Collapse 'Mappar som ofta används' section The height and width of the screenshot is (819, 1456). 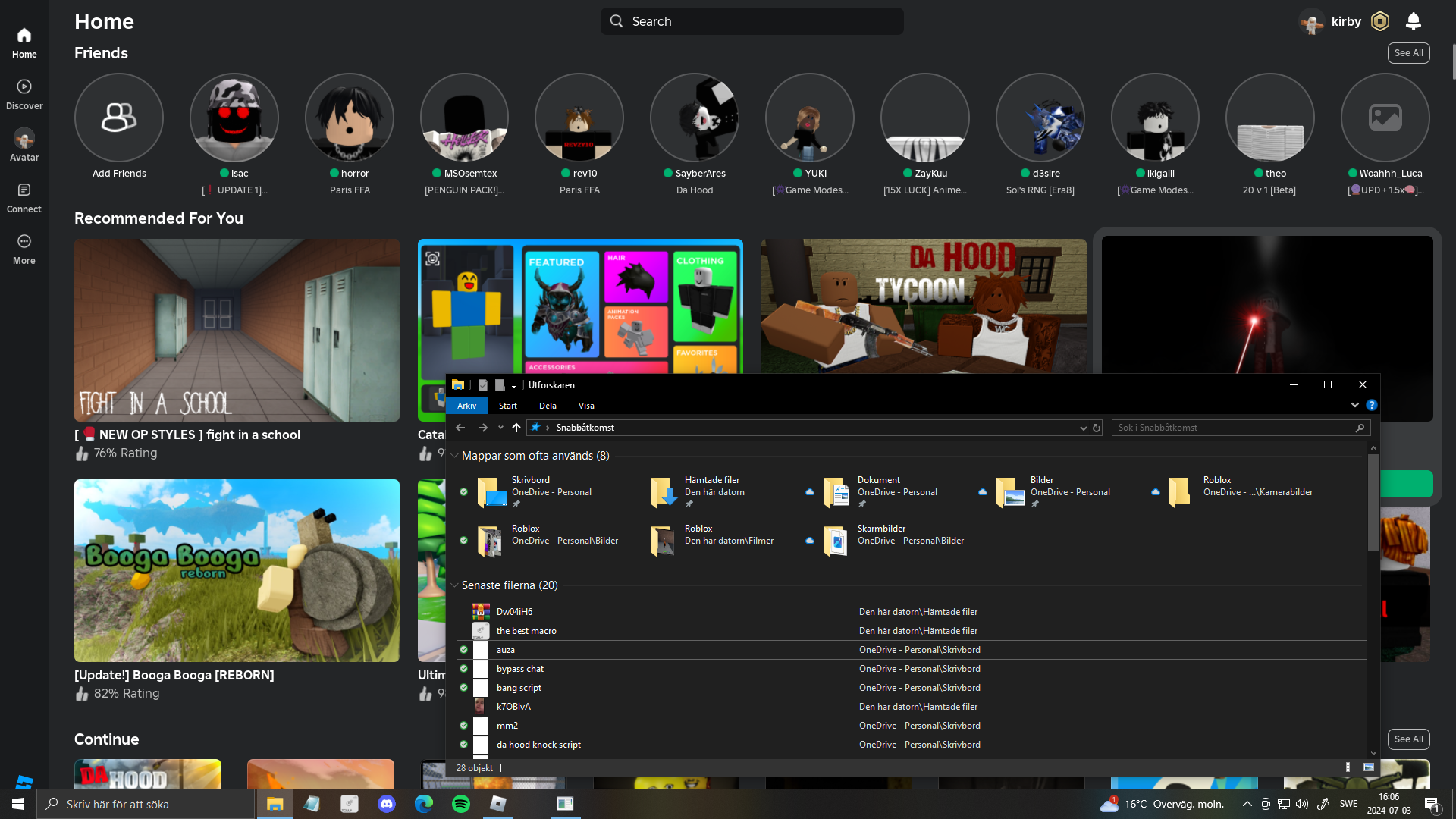[x=455, y=456]
